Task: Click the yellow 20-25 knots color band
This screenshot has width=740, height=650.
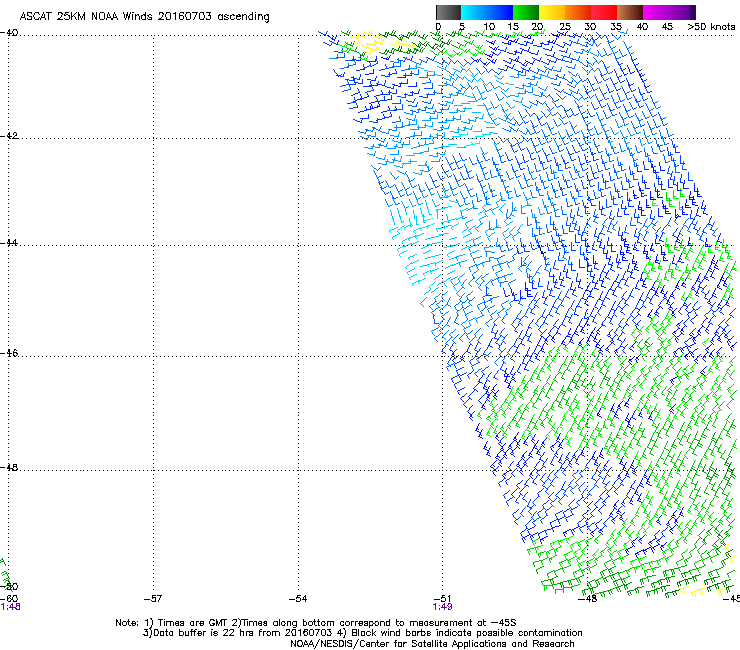Action: click(552, 12)
